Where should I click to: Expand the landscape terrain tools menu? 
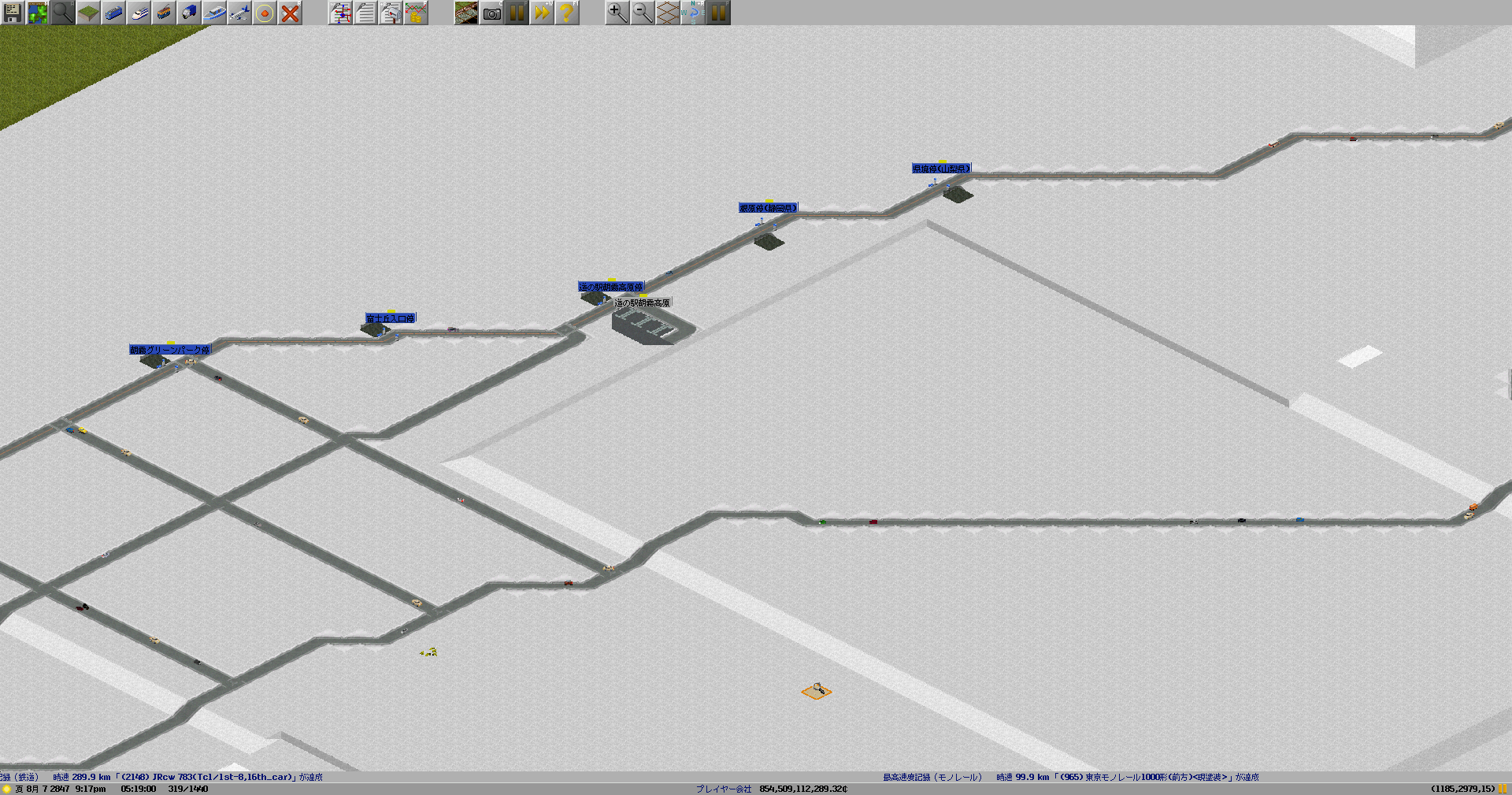coord(88,13)
